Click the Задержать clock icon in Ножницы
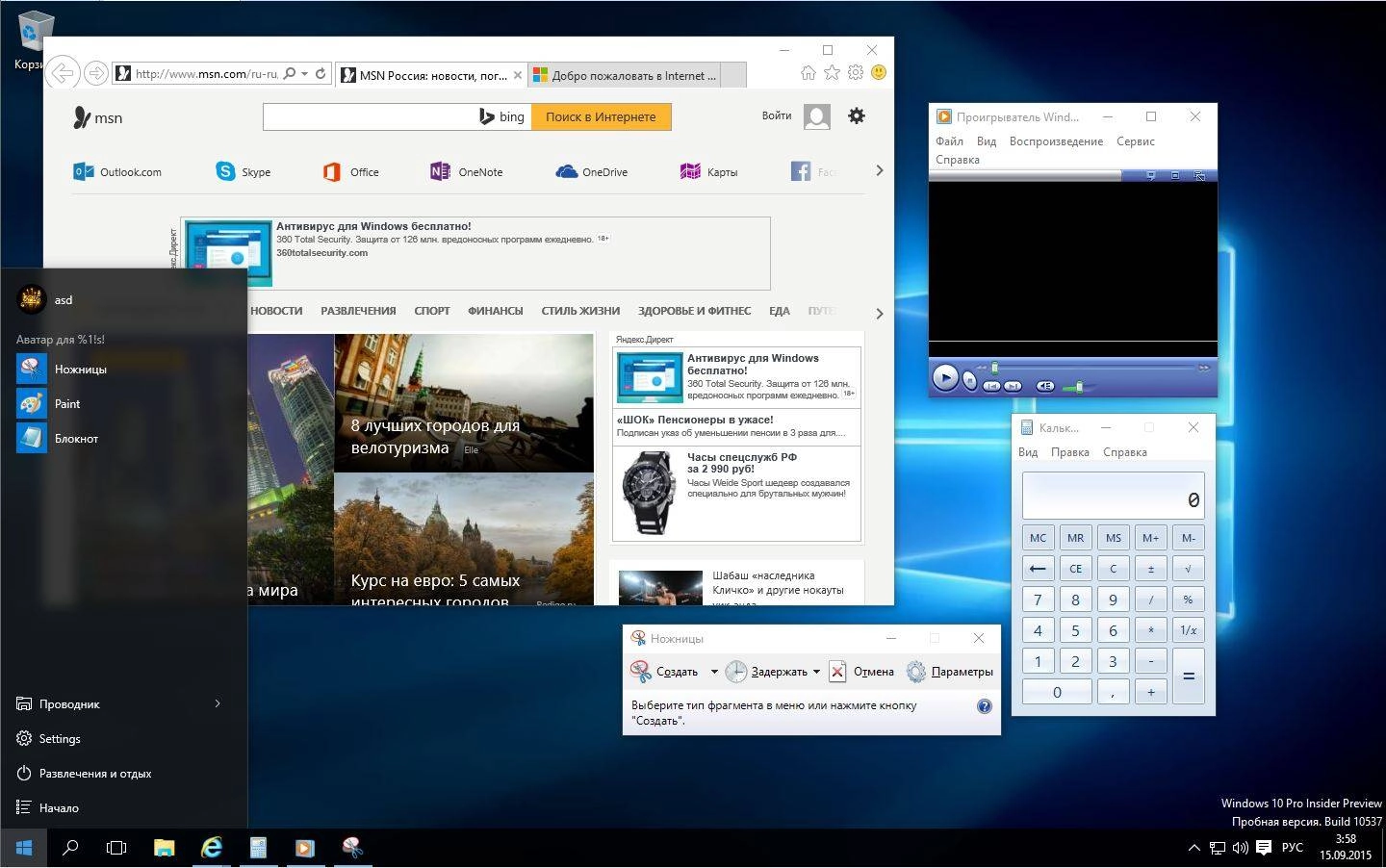The height and width of the screenshot is (868, 1386). (x=736, y=672)
